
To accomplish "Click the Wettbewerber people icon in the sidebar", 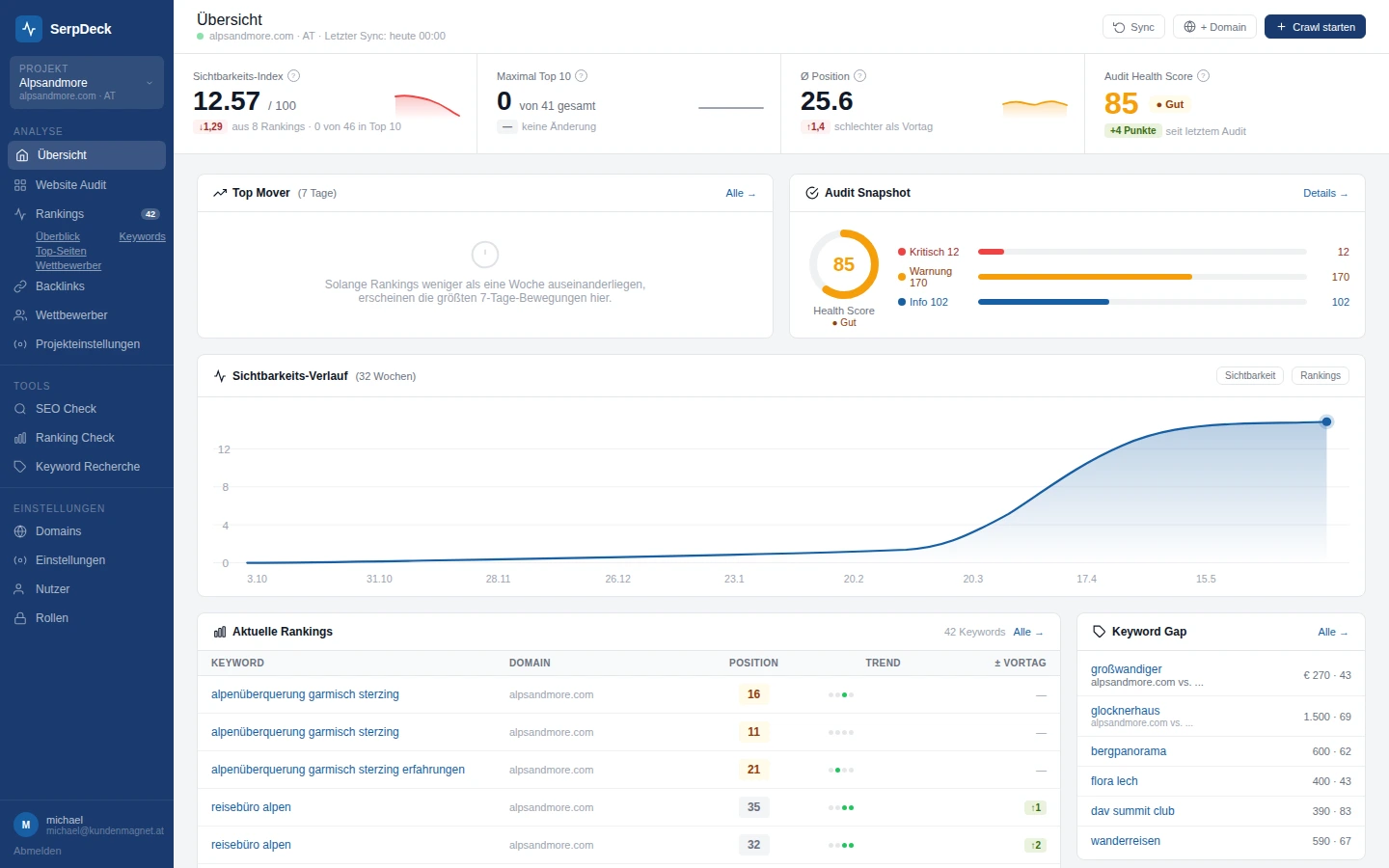I will click(20, 315).
